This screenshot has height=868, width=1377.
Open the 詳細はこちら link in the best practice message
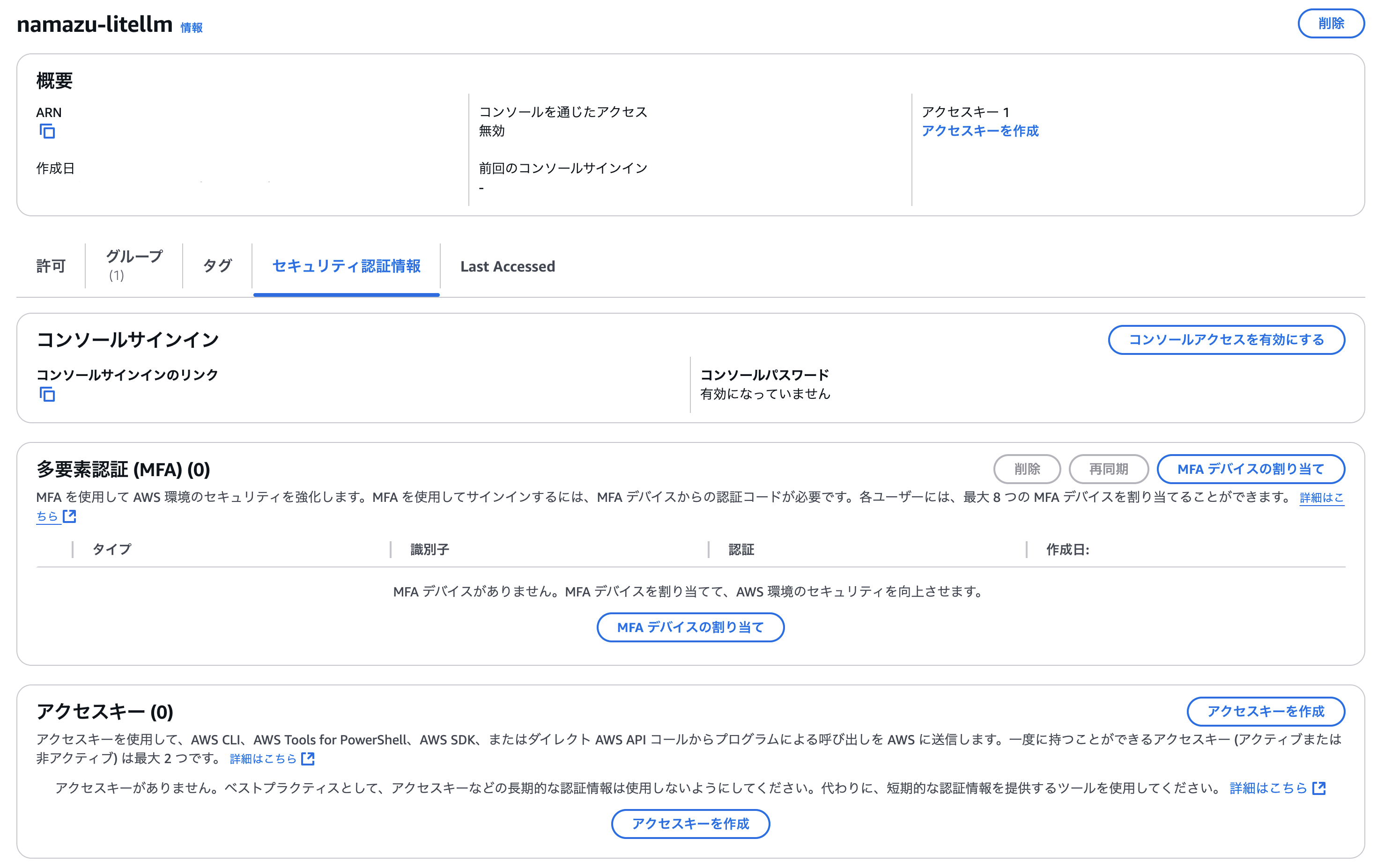[x=1268, y=788]
